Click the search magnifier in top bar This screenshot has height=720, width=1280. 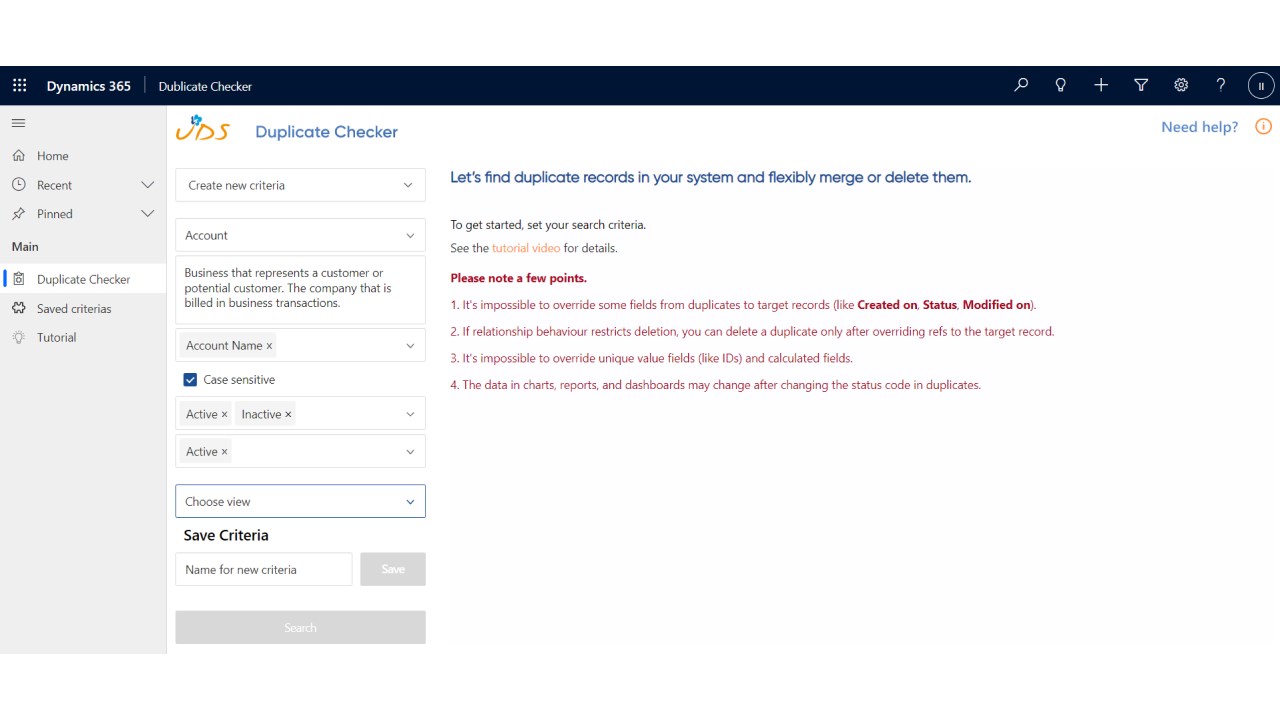click(1021, 86)
